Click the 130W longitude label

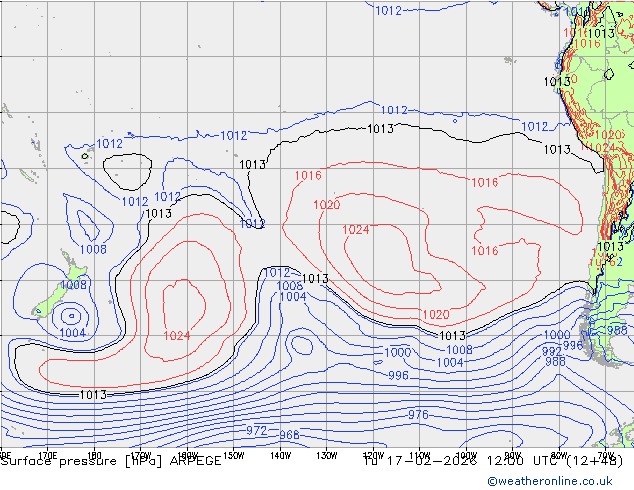coord(327,455)
